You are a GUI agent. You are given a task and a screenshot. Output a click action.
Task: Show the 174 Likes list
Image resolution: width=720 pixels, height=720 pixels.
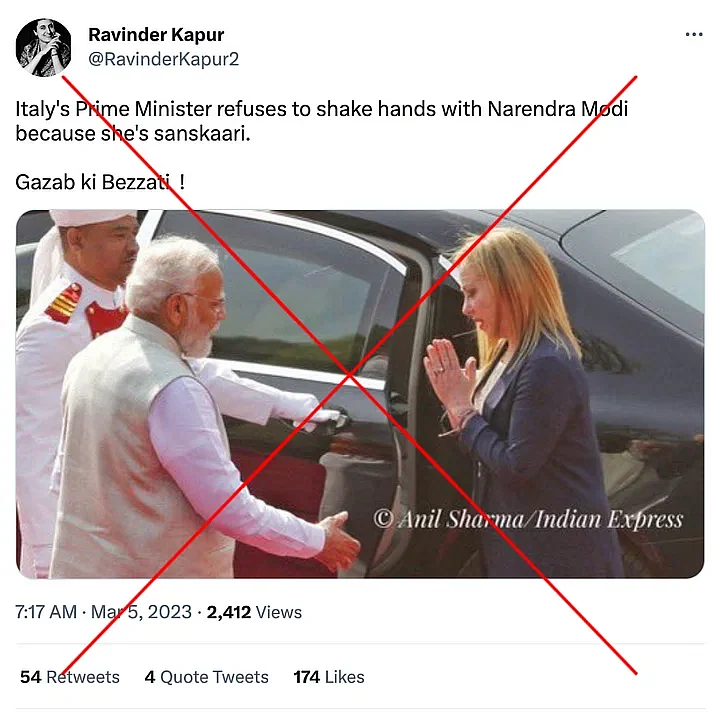point(329,677)
